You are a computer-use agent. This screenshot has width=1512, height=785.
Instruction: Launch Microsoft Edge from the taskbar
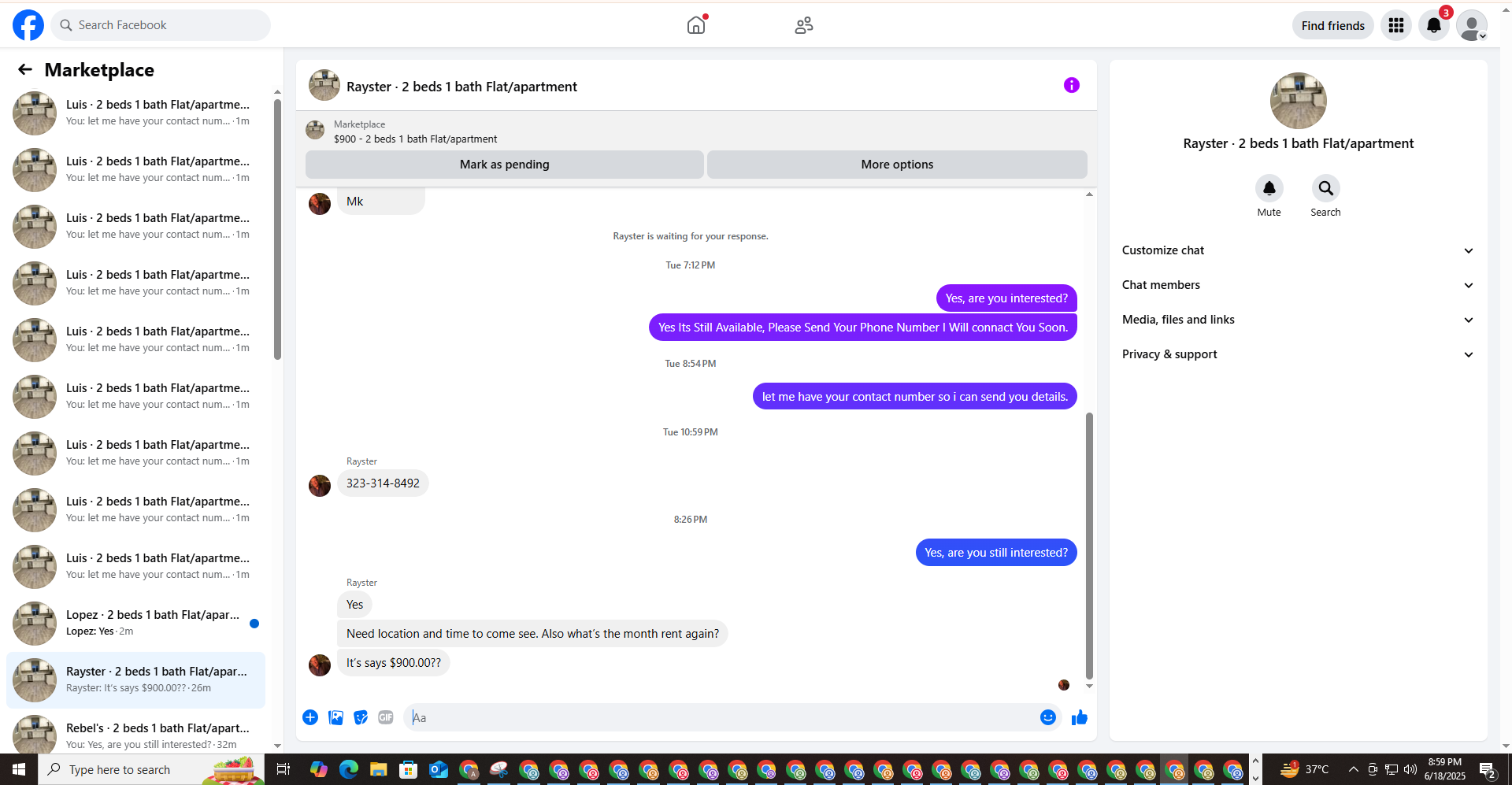click(x=348, y=769)
